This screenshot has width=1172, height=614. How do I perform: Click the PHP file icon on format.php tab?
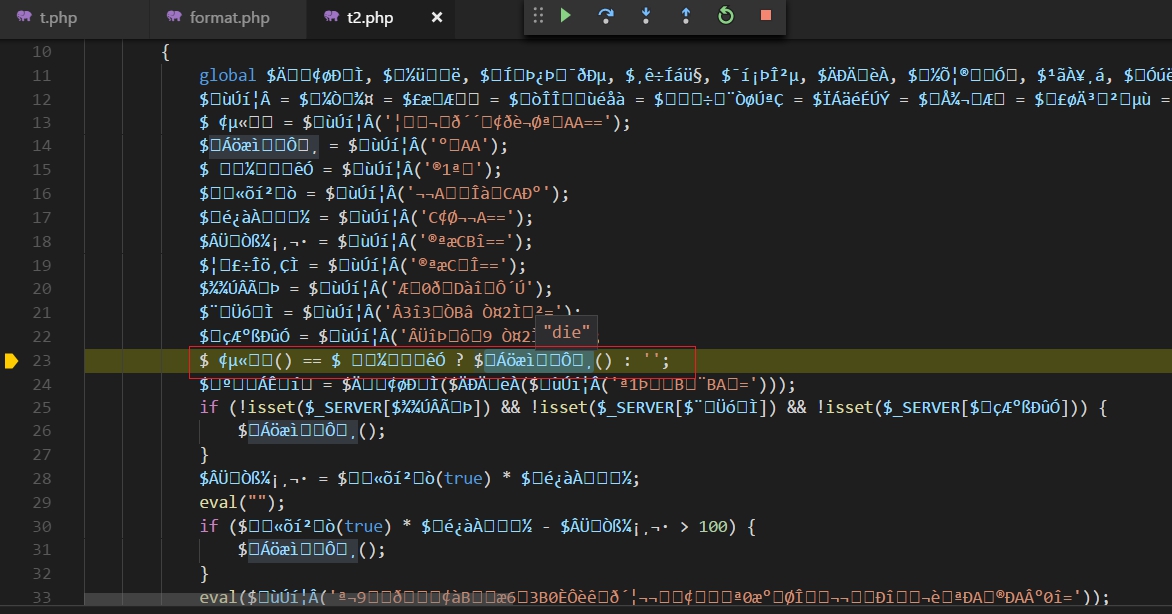[x=174, y=16]
